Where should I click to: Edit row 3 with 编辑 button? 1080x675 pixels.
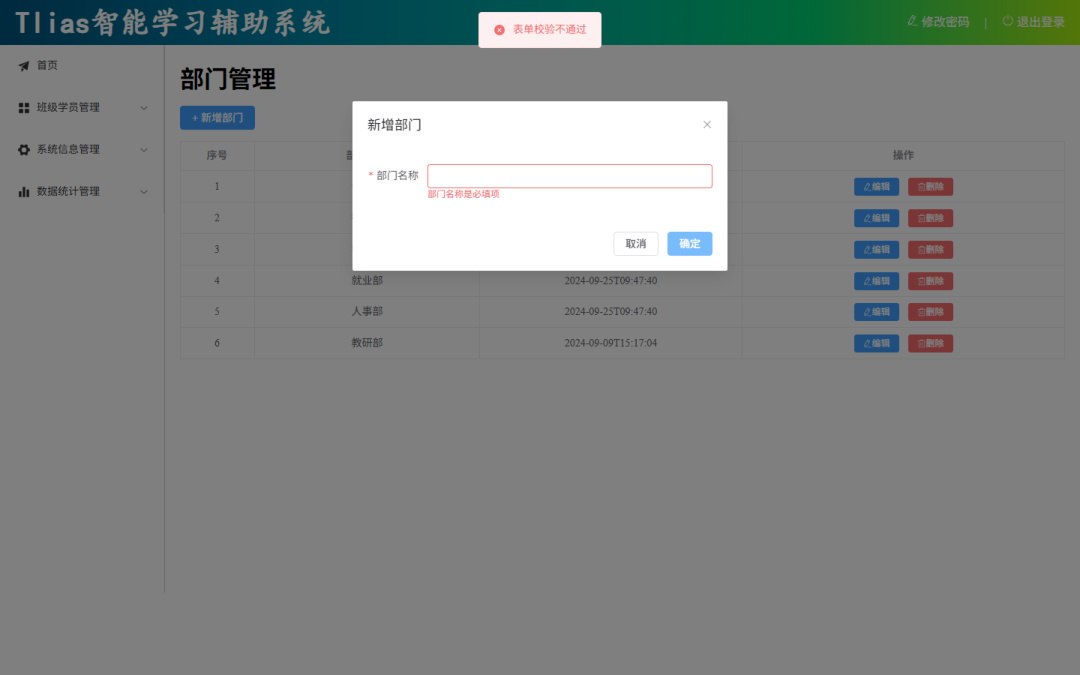[x=876, y=249]
